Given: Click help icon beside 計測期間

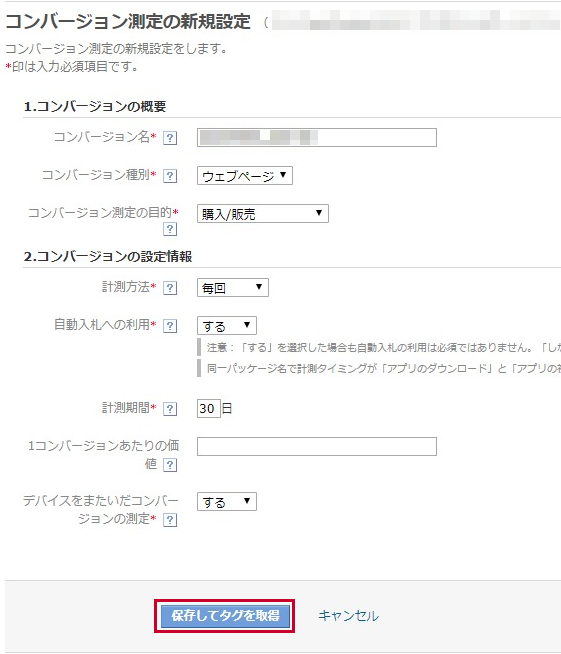Looking at the screenshot, I should tap(170, 409).
